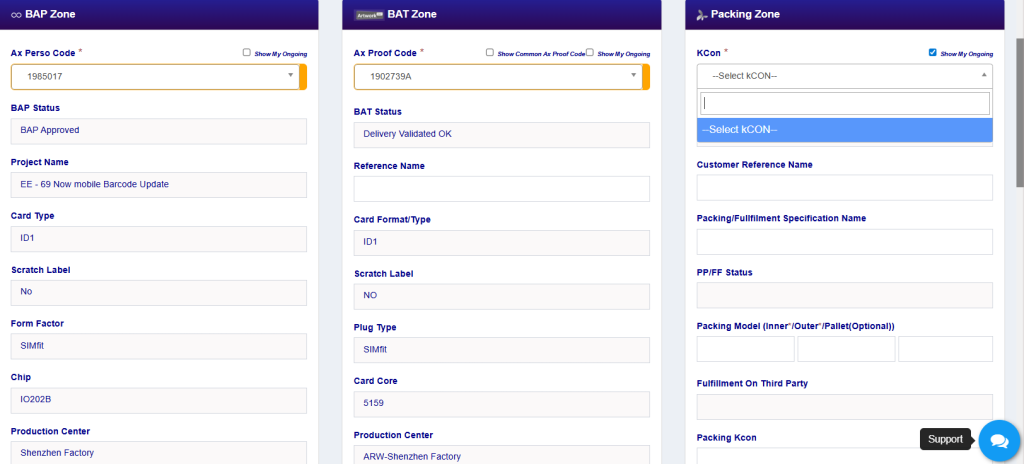Image resolution: width=1024 pixels, height=464 pixels.
Task: Collapse the KCon select dropdown
Action: (844, 76)
